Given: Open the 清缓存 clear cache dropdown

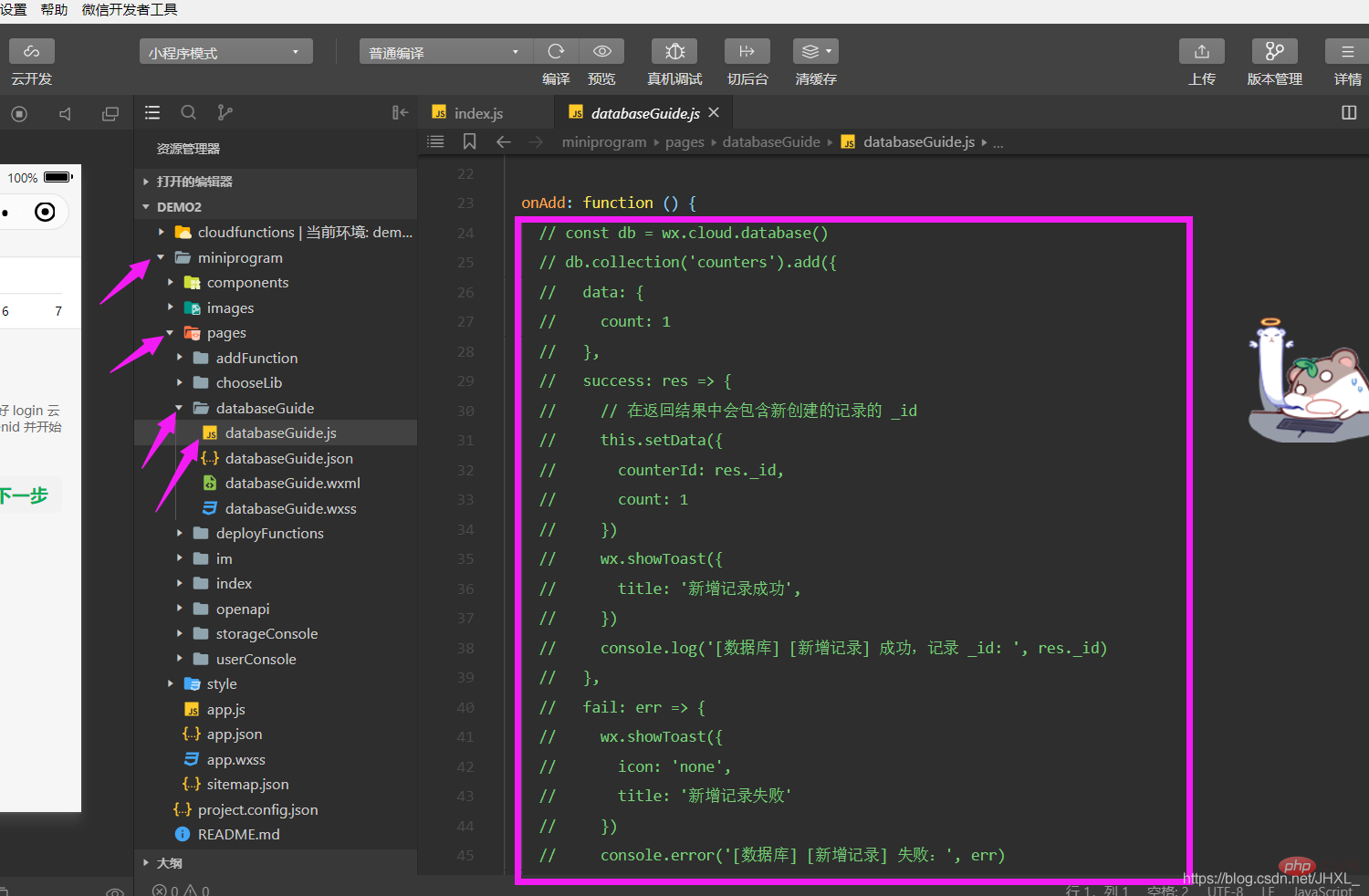Looking at the screenshot, I should coord(816,51).
